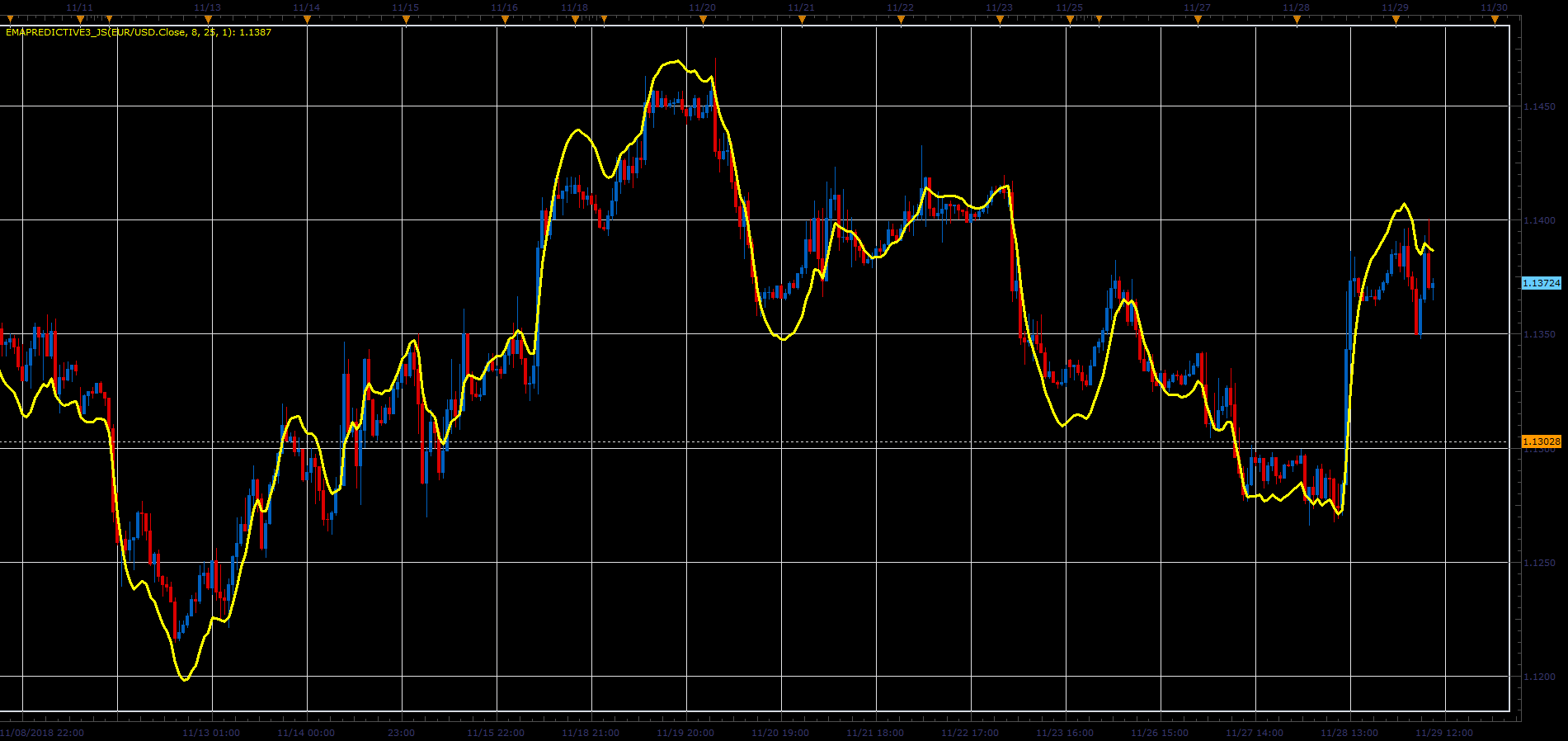Click the orange day marker under 11/13
The height and width of the screenshot is (741, 1568).
[x=208, y=18]
